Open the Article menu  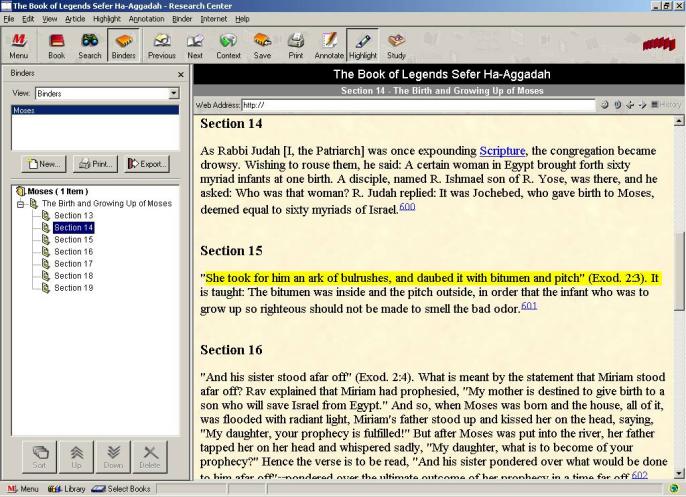point(75,19)
